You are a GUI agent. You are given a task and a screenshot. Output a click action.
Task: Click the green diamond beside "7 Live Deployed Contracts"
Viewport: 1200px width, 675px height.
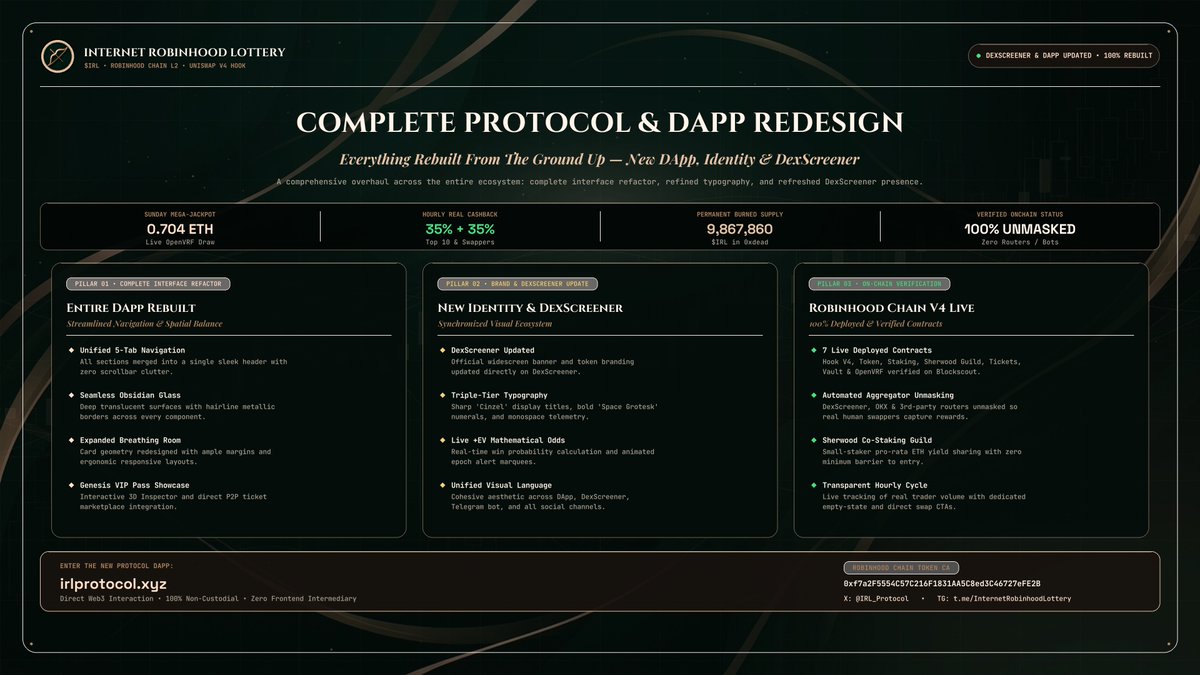click(814, 350)
